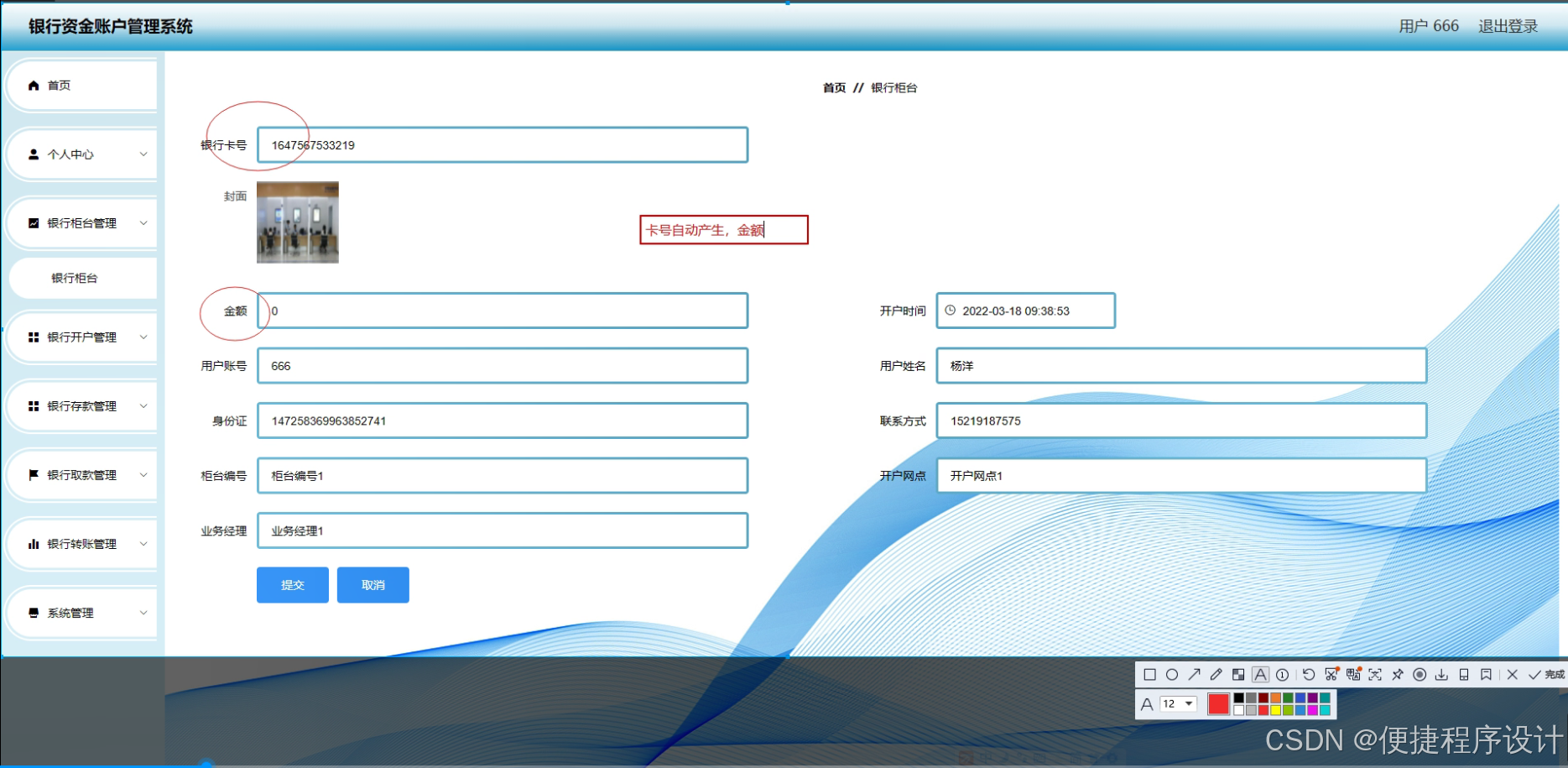Select the pencil drawing tool
Viewport: 1568px width, 768px height.
(1216, 675)
